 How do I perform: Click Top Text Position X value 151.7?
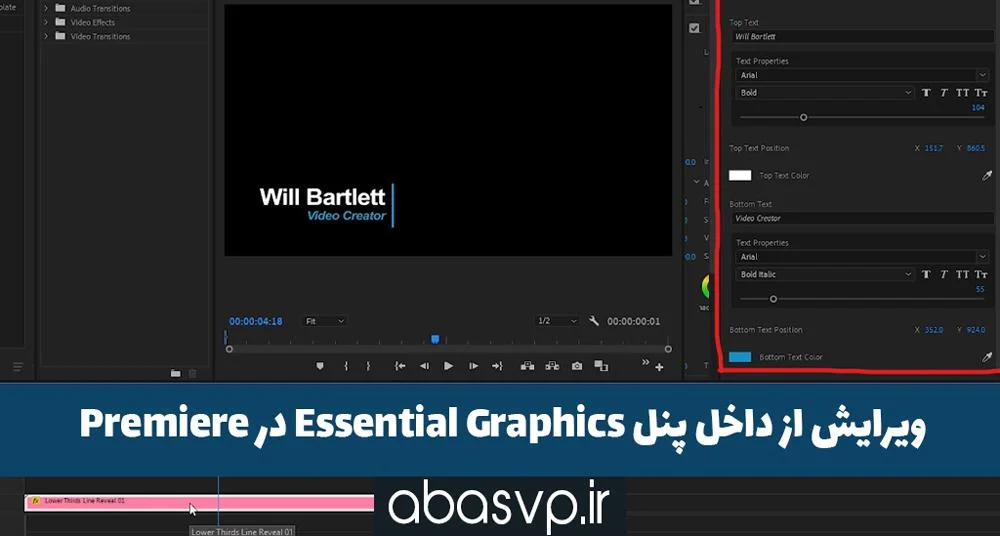934,148
